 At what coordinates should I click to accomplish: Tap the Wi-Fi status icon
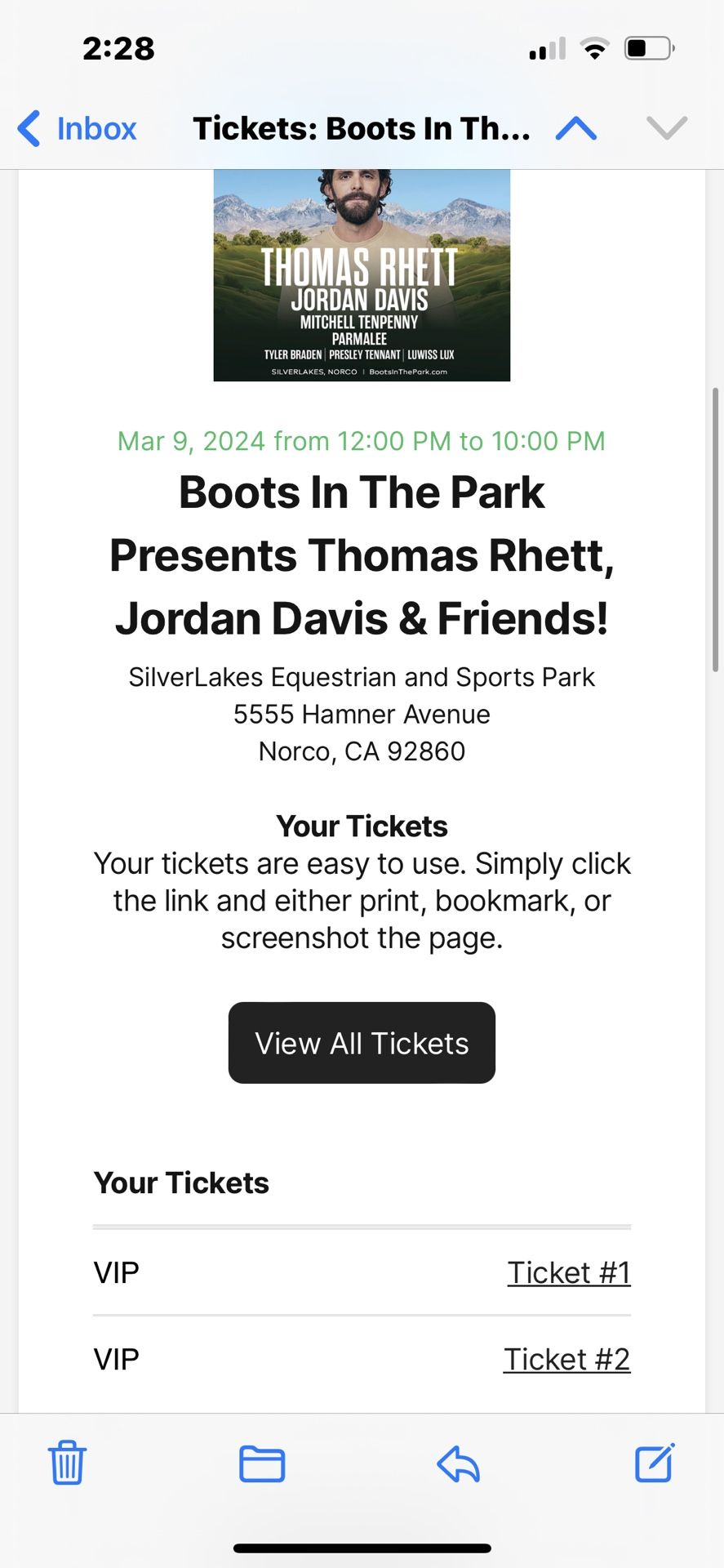pos(595,49)
